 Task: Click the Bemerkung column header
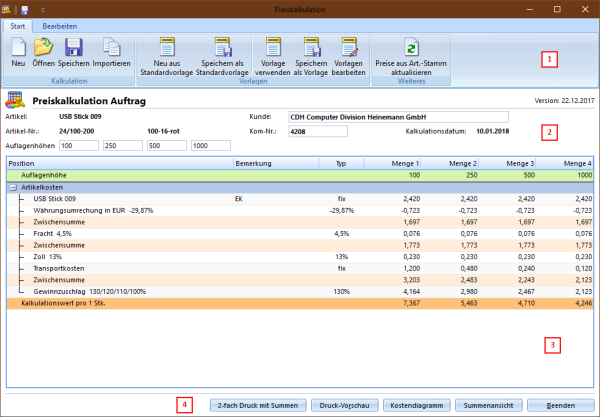coord(276,163)
